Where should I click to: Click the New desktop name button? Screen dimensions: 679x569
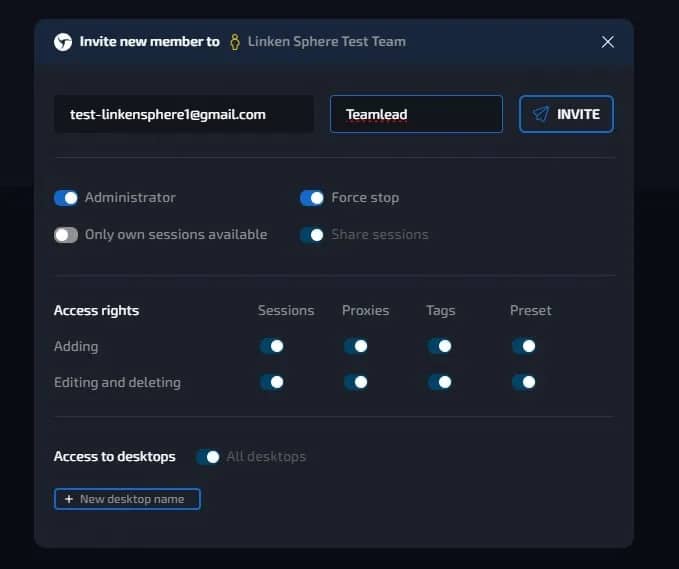[x=127, y=499]
